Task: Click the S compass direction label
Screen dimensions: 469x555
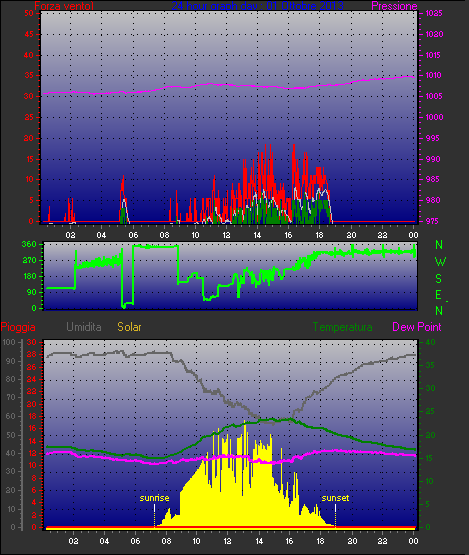Action: pos(439,279)
